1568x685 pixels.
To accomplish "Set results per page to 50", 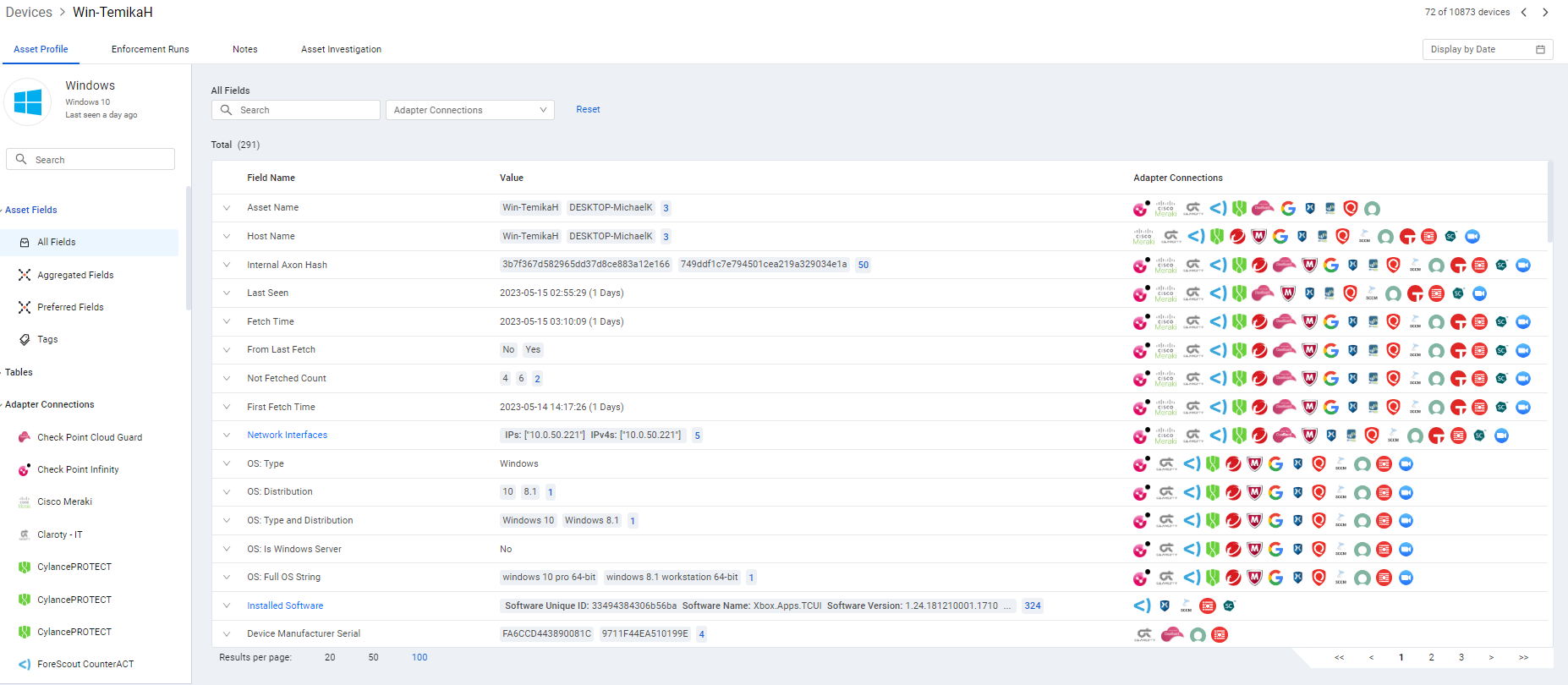I will (373, 657).
